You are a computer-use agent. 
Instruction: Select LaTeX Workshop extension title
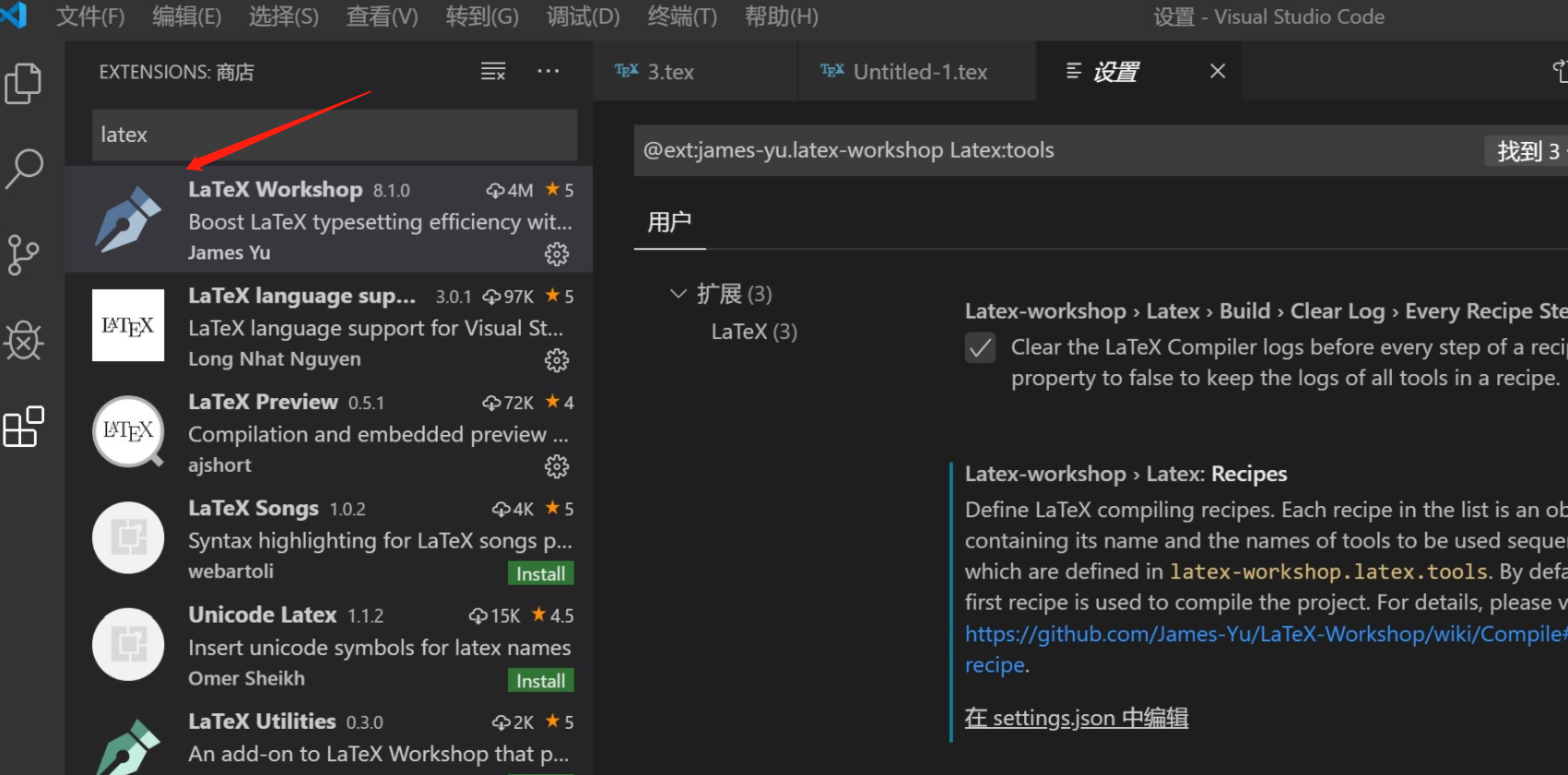pyautogui.click(x=276, y=189)
